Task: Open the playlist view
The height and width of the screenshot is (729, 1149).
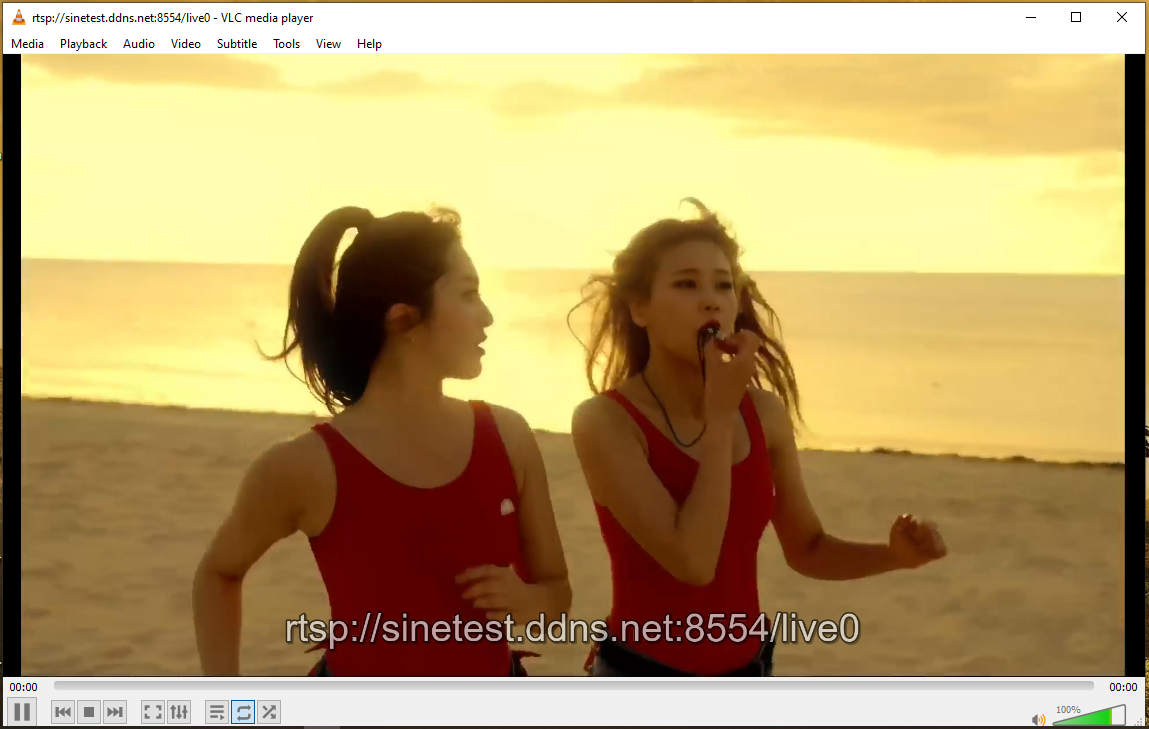Action: pyautogui.click(x=217, y=711)
